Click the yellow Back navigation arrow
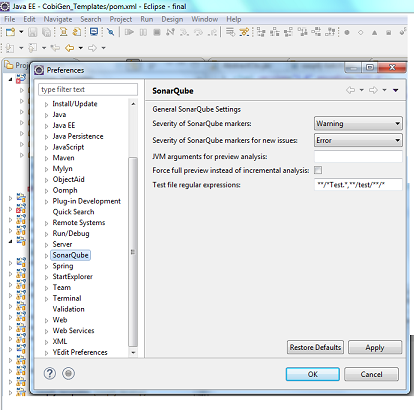Image resolution: width=414 pixels, height=410 pixels. click(69, 48)
